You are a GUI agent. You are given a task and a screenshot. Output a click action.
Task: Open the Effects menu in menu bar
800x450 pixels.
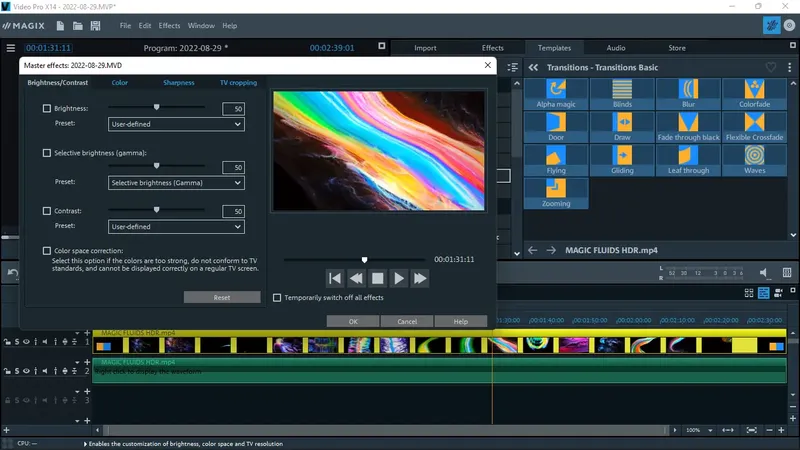point(169,25)
